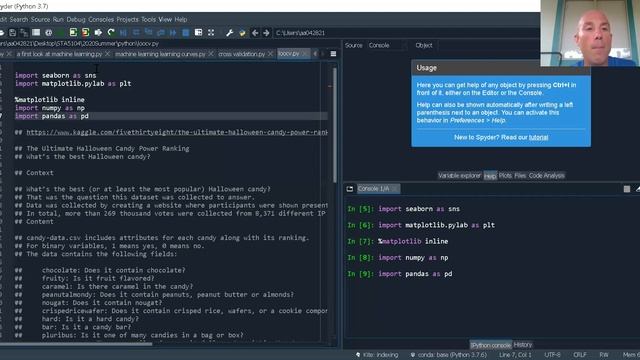
Task: Run cell and advance icon
Action: click(x=86, y=33)
